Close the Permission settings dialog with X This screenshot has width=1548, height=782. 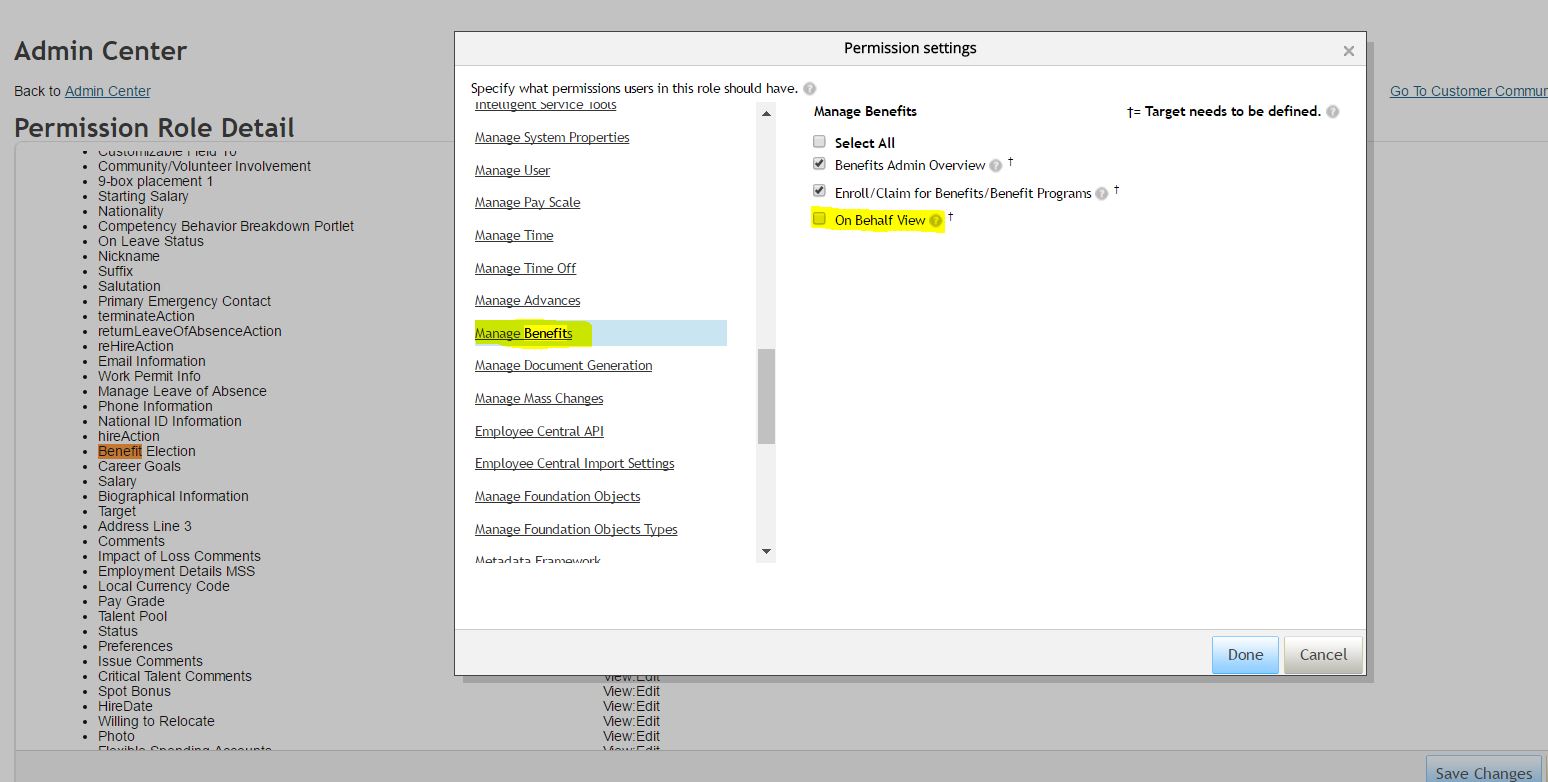(1348, 51)
